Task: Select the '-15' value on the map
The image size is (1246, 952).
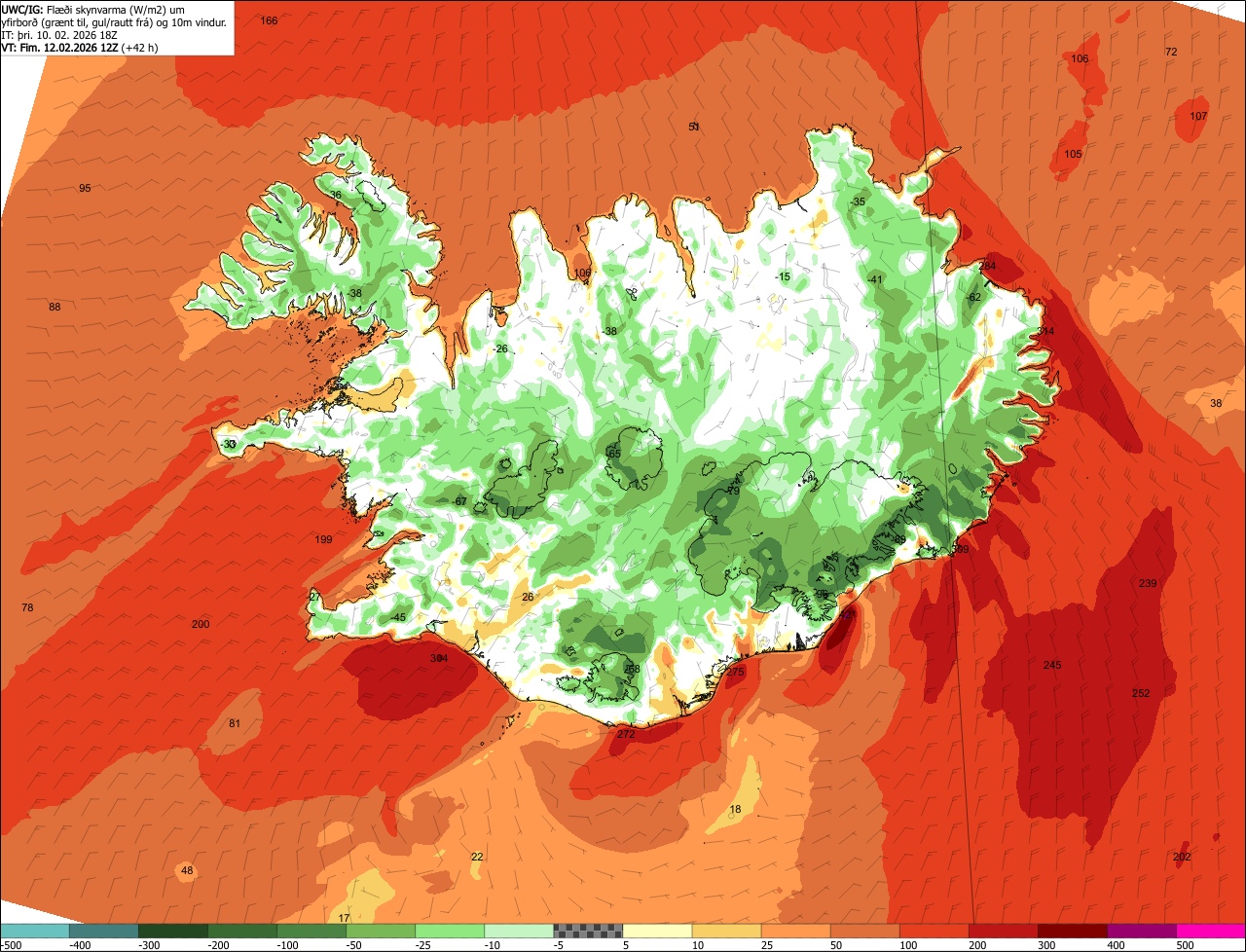Action: pyautogui.click(x=782, y=276)
